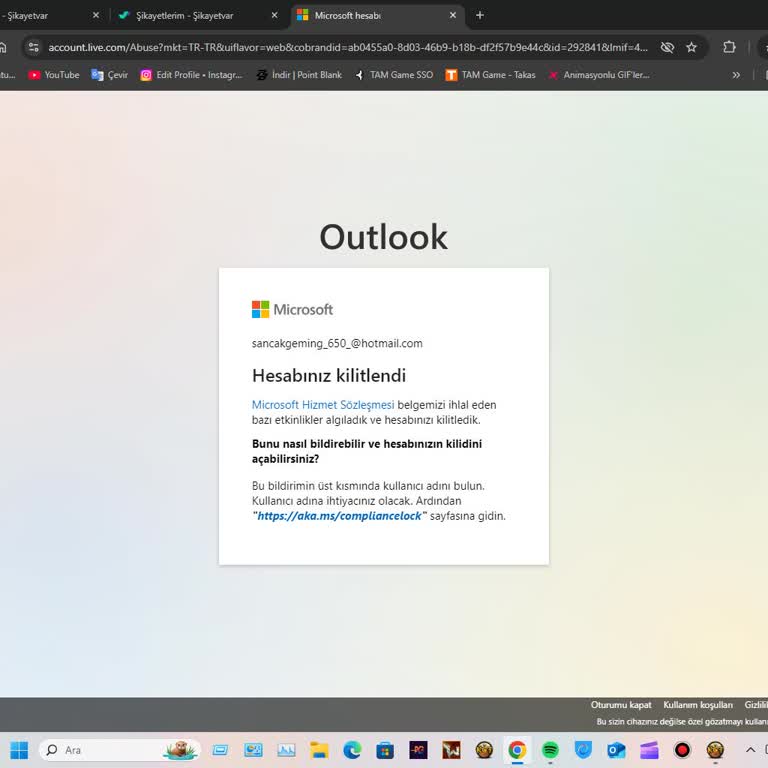768x768 pixels.
Task: Show more bookmarks chevron
Action: [x=736, y=75]
